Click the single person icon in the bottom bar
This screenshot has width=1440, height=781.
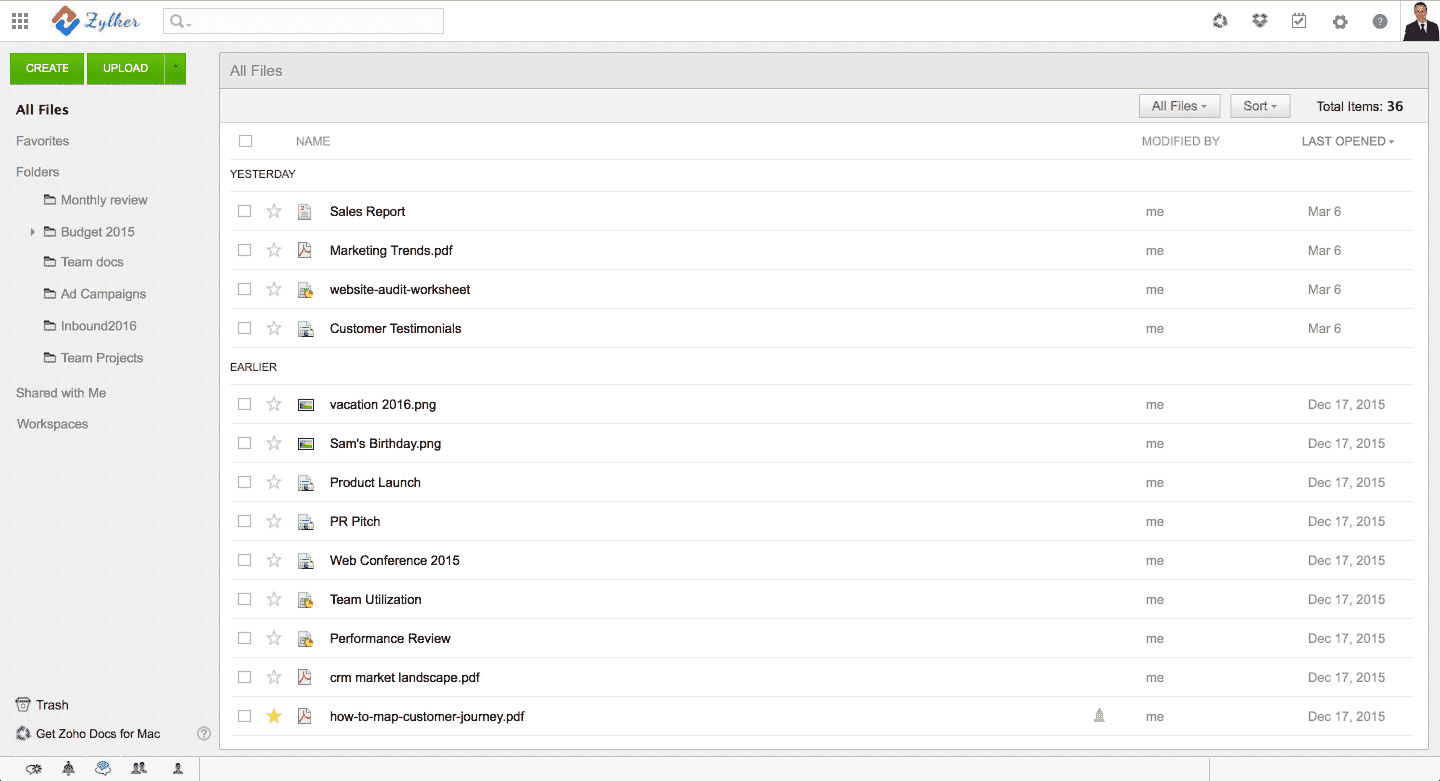click(178, 768)
